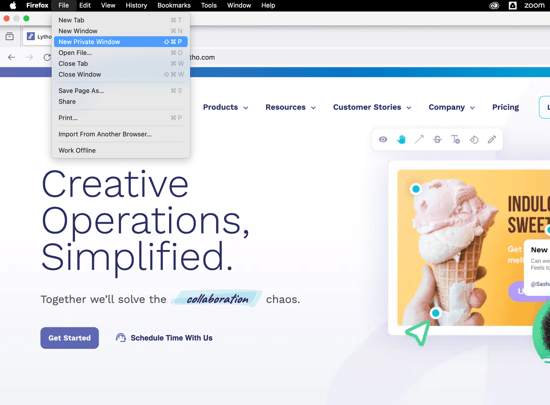This screenshot has height=405, width=550.
Task: Select Close Tab in File menu
Action: click(x=121, y=63)
